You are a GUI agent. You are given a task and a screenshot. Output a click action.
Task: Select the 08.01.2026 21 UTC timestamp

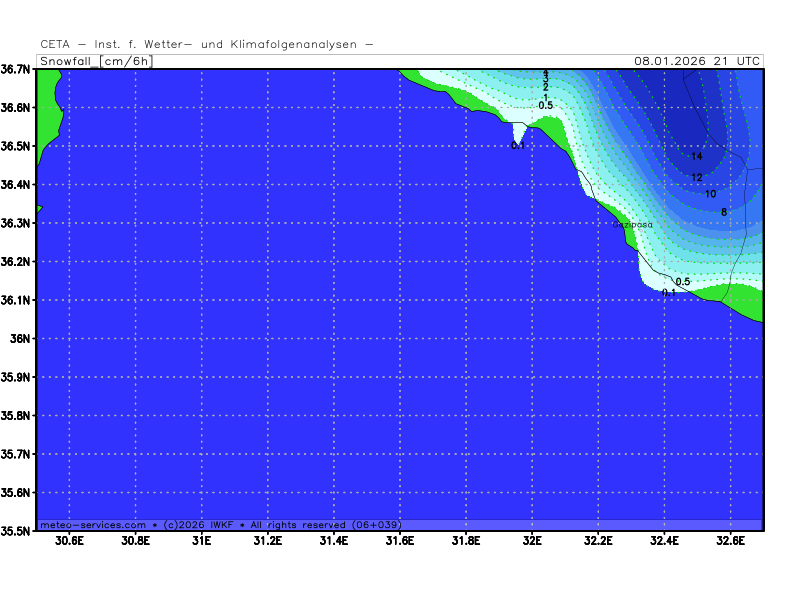697,61
